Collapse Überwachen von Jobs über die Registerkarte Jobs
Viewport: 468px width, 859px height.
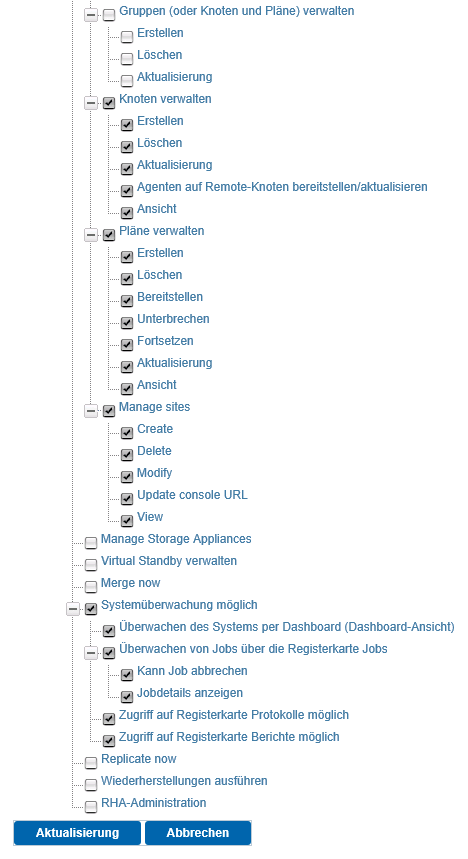[91, 652]
